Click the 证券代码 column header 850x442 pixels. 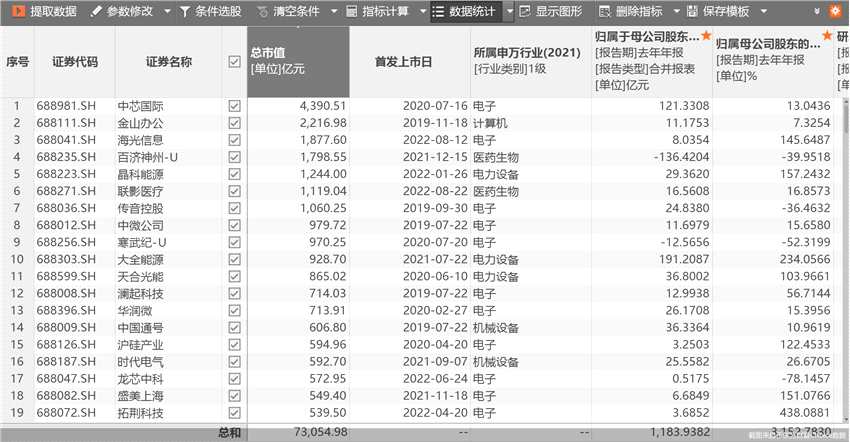tap(75, 62)
